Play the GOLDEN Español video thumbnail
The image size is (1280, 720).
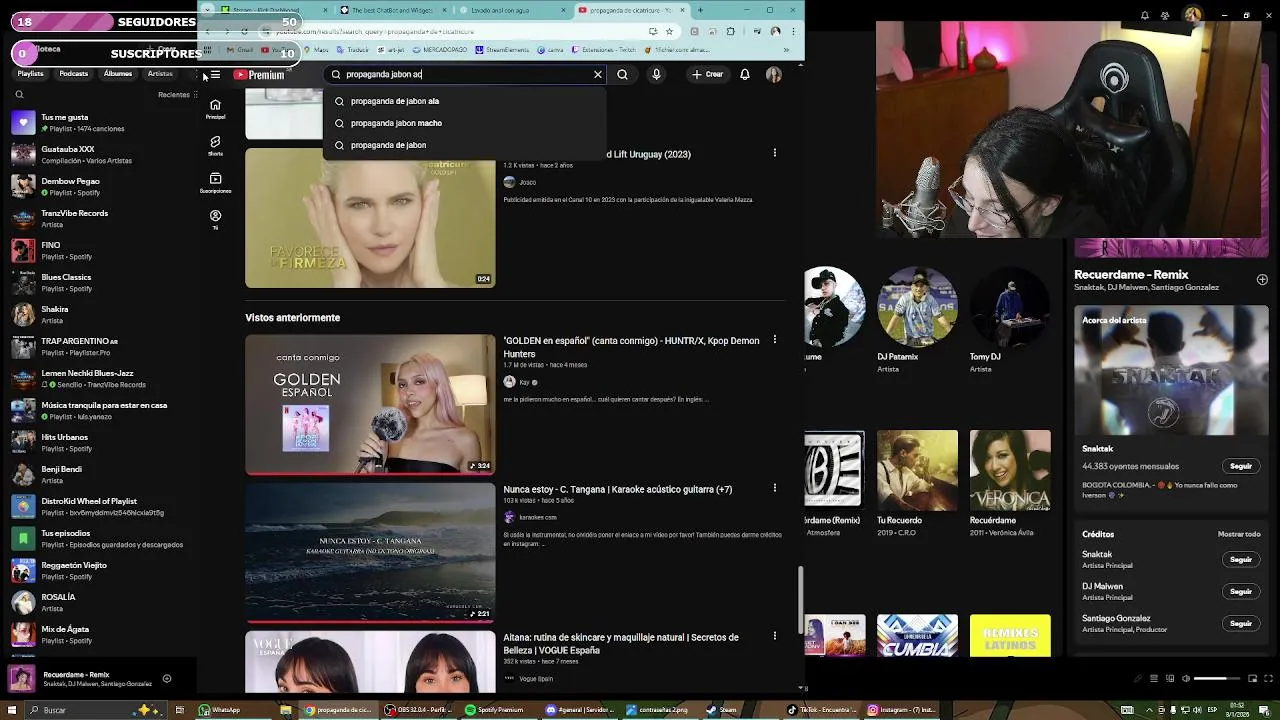pos(370,404)
